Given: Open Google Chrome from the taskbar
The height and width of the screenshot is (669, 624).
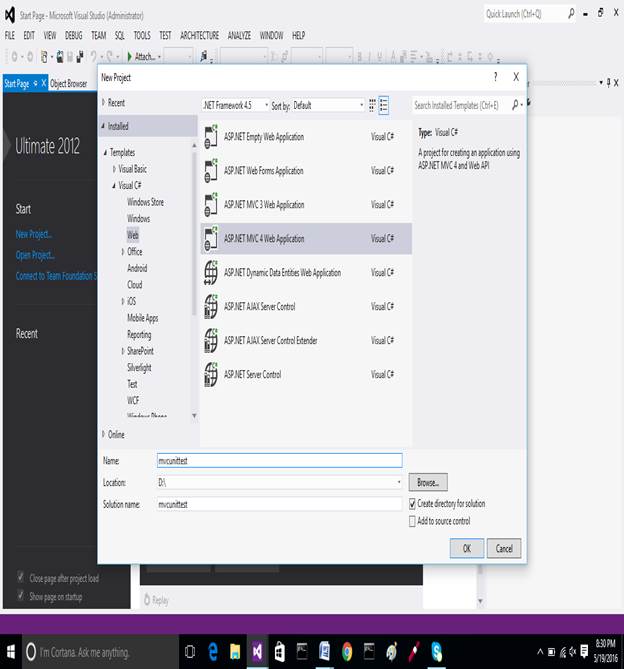Looking at the screenshot, I should [x=347, y=652].
